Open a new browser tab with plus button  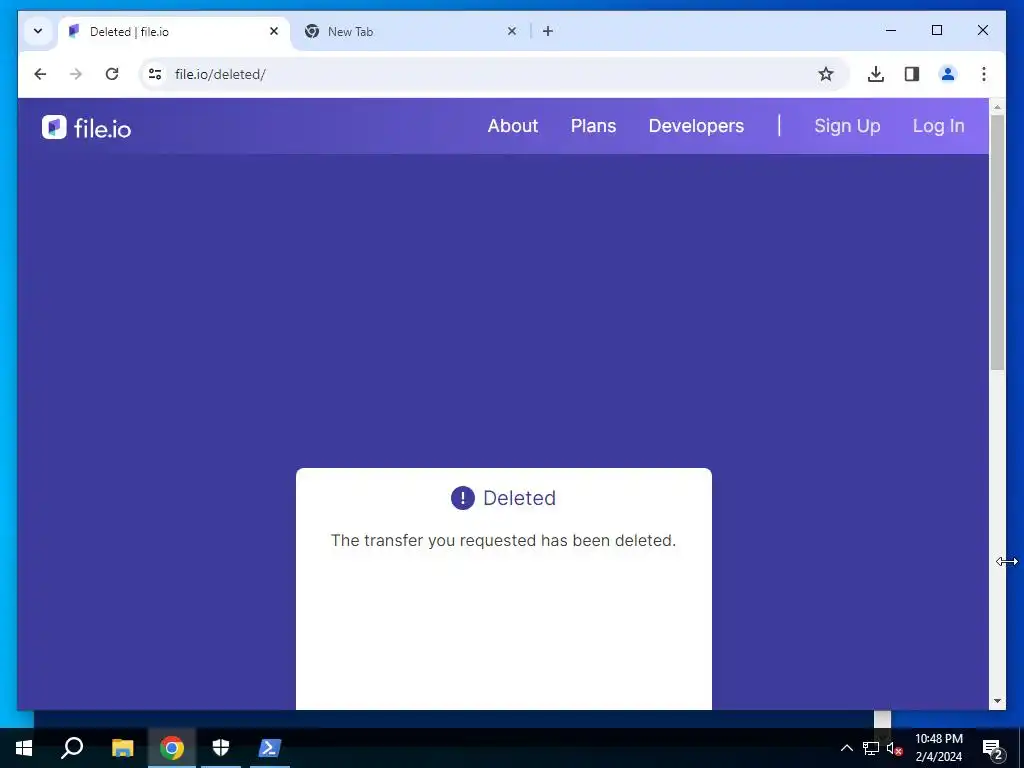[548, 31]
